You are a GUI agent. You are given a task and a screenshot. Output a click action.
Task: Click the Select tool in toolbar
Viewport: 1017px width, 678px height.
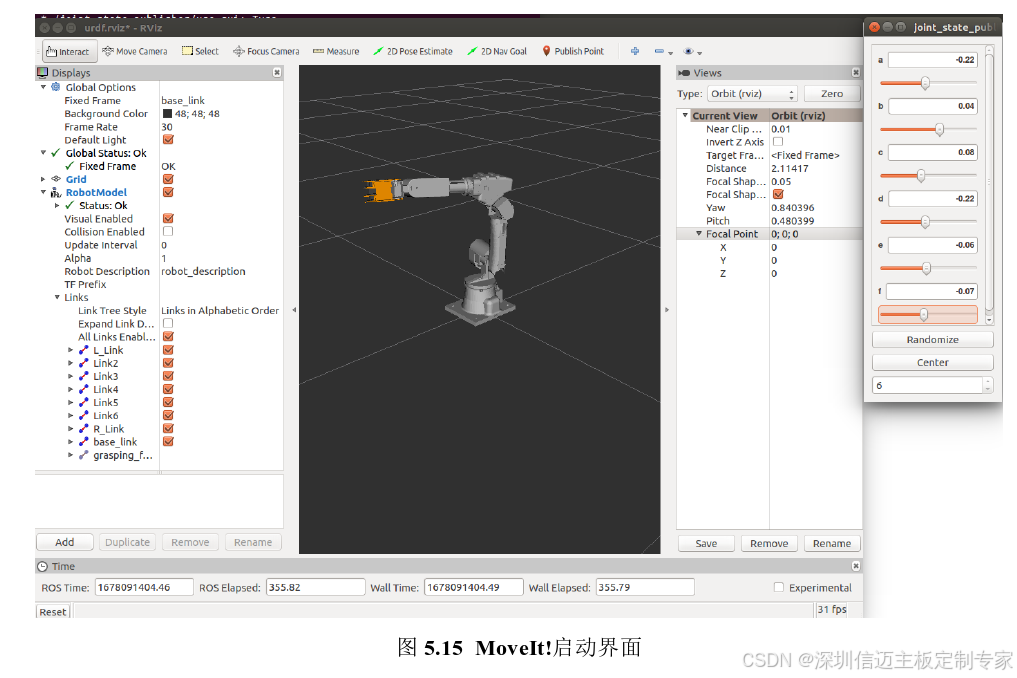(200, 51)
